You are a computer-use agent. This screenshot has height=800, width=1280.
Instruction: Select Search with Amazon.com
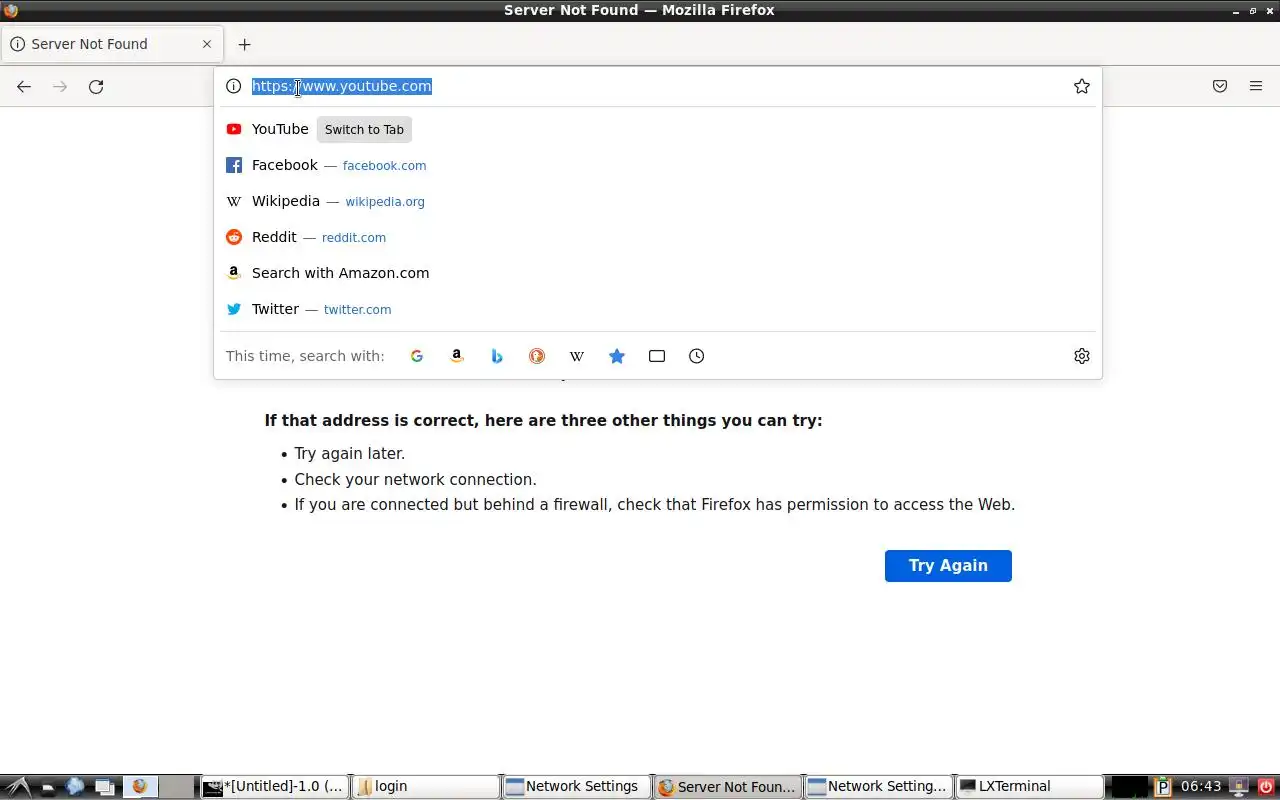[x=657, y=273]
